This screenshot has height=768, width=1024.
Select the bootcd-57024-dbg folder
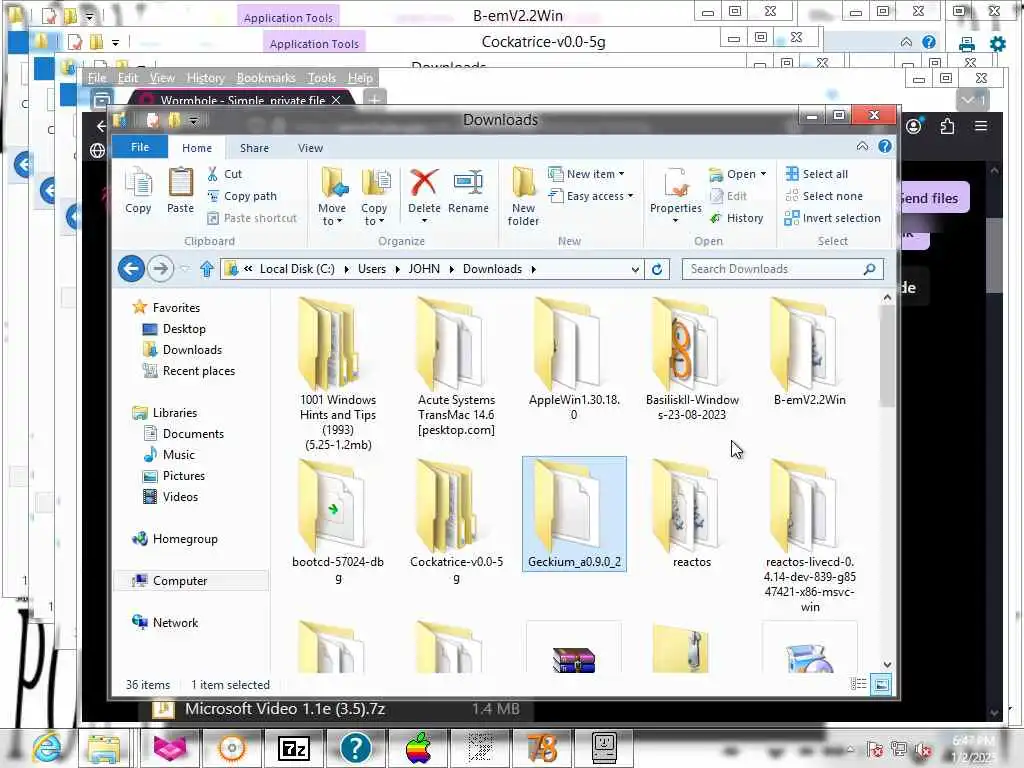(338, 521)
